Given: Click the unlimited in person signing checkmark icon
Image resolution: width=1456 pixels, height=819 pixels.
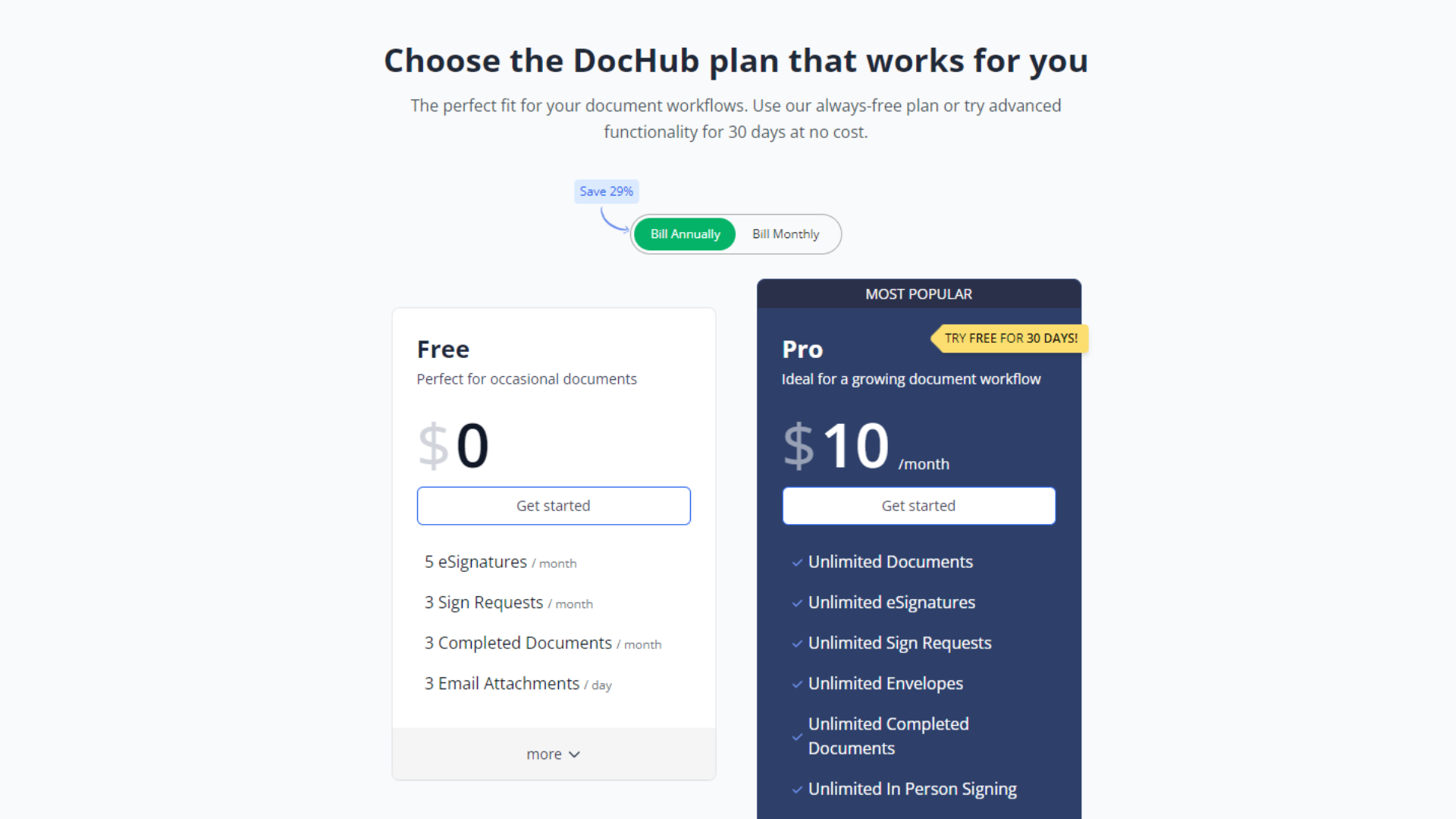Looking at the screenshot, I should point(795,789).
